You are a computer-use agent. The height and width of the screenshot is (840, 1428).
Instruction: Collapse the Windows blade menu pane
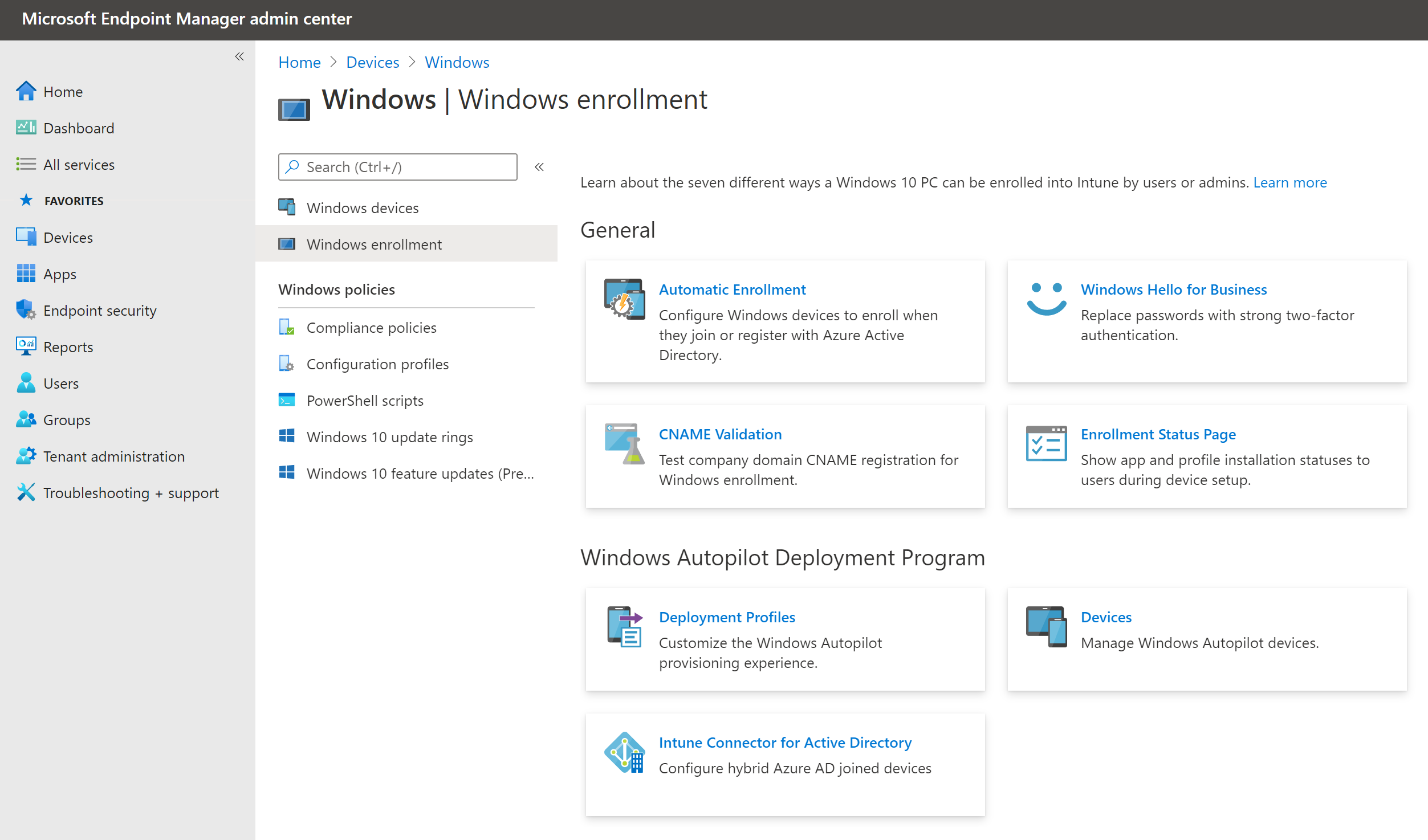click(x=539, y=167)
